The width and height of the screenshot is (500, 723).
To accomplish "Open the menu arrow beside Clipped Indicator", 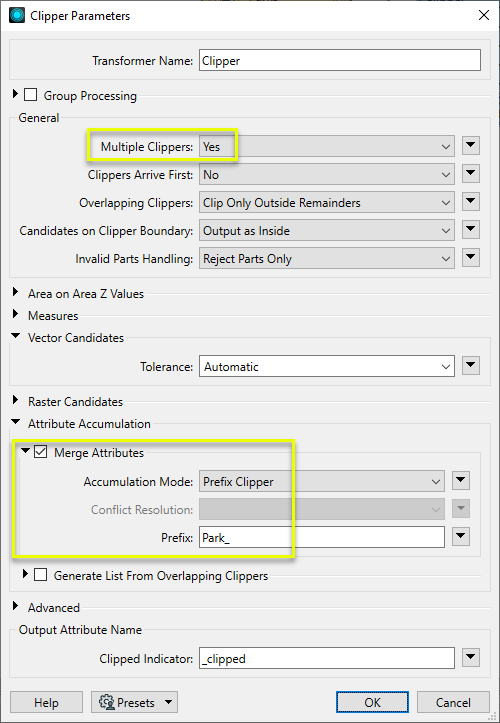I will (470, 658).
